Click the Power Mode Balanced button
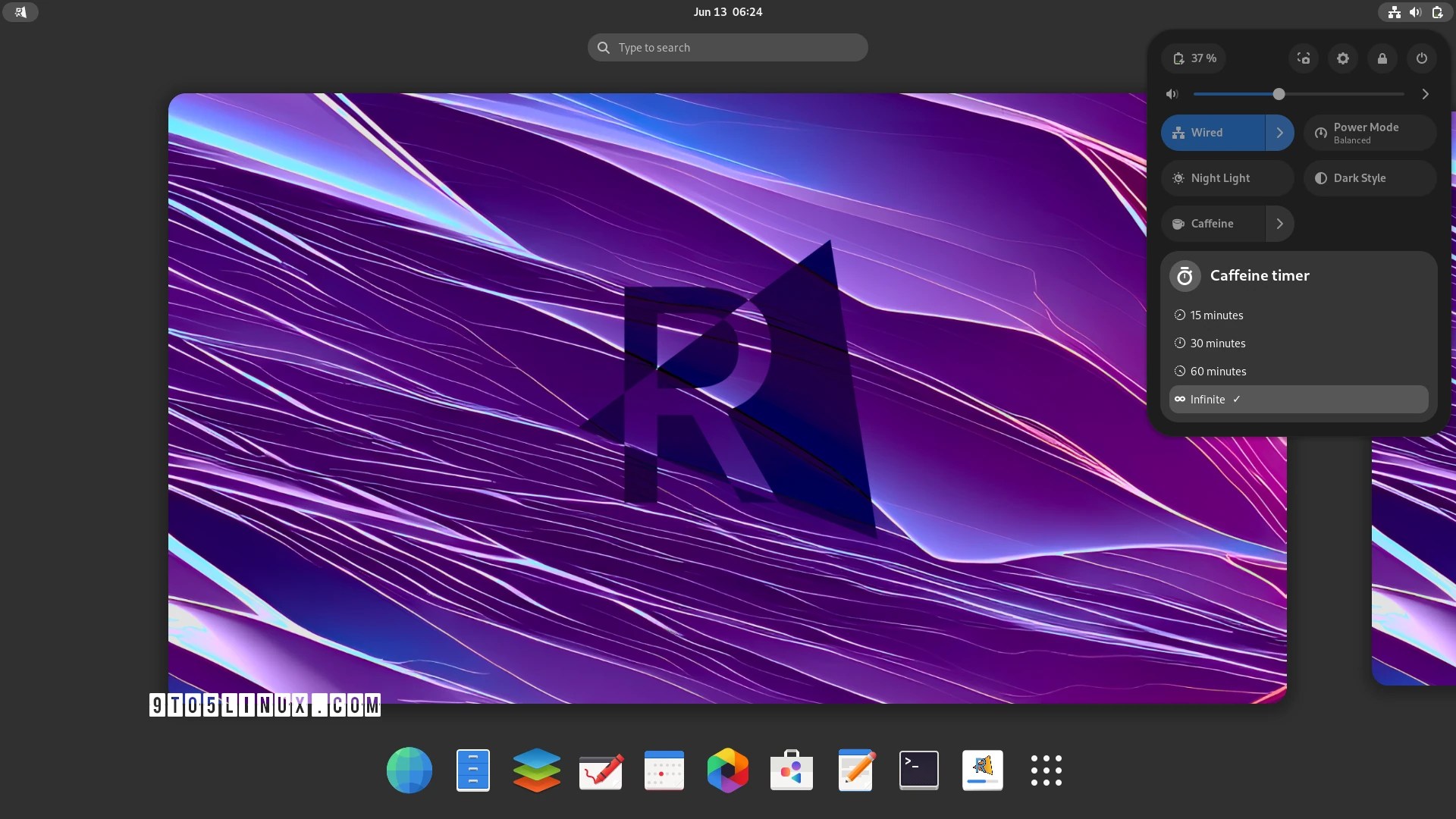This screenshot has height=819, width=1456. (x=1369, y=133)
